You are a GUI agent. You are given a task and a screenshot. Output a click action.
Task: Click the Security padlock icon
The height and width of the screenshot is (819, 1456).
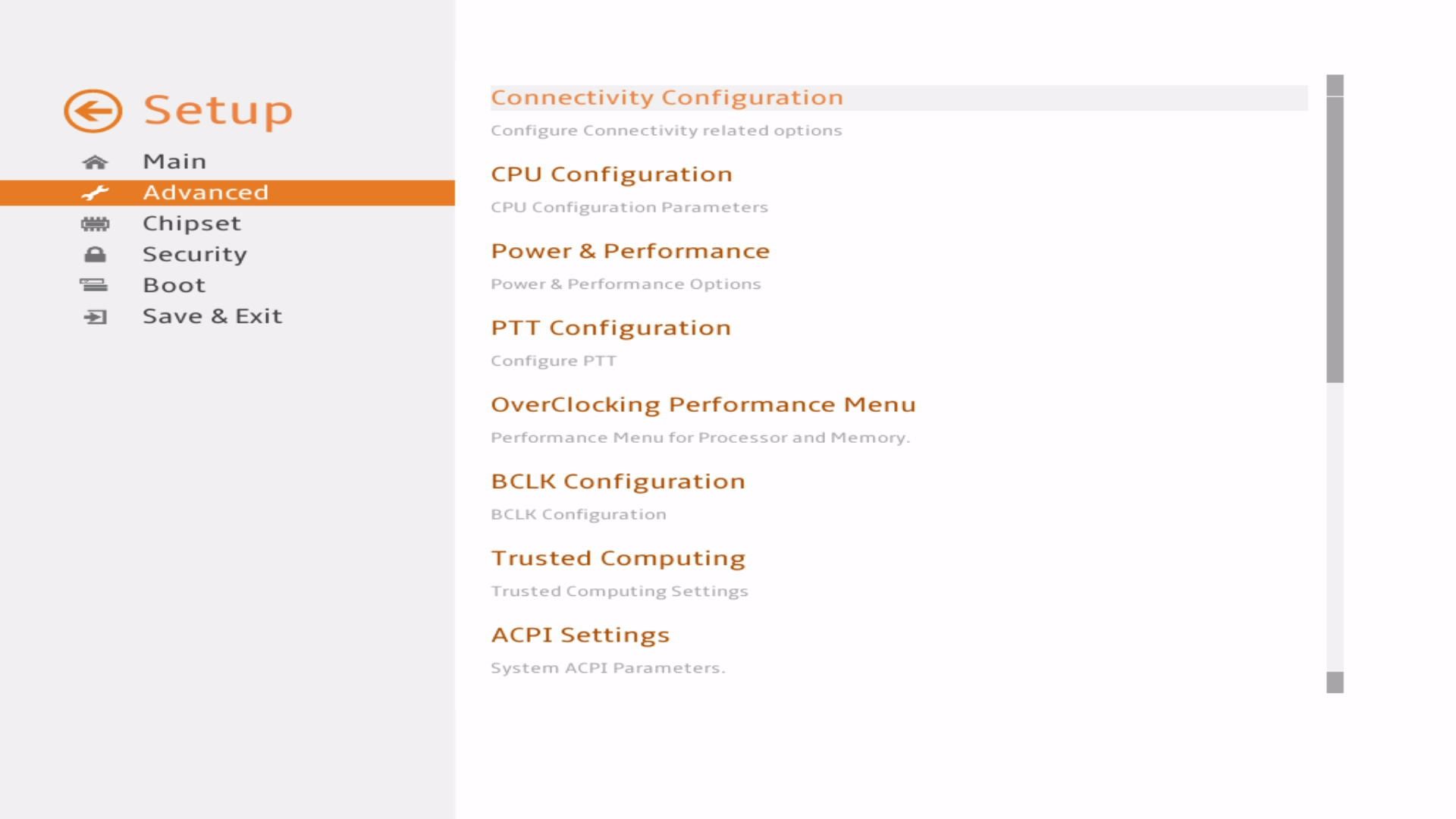95,255
